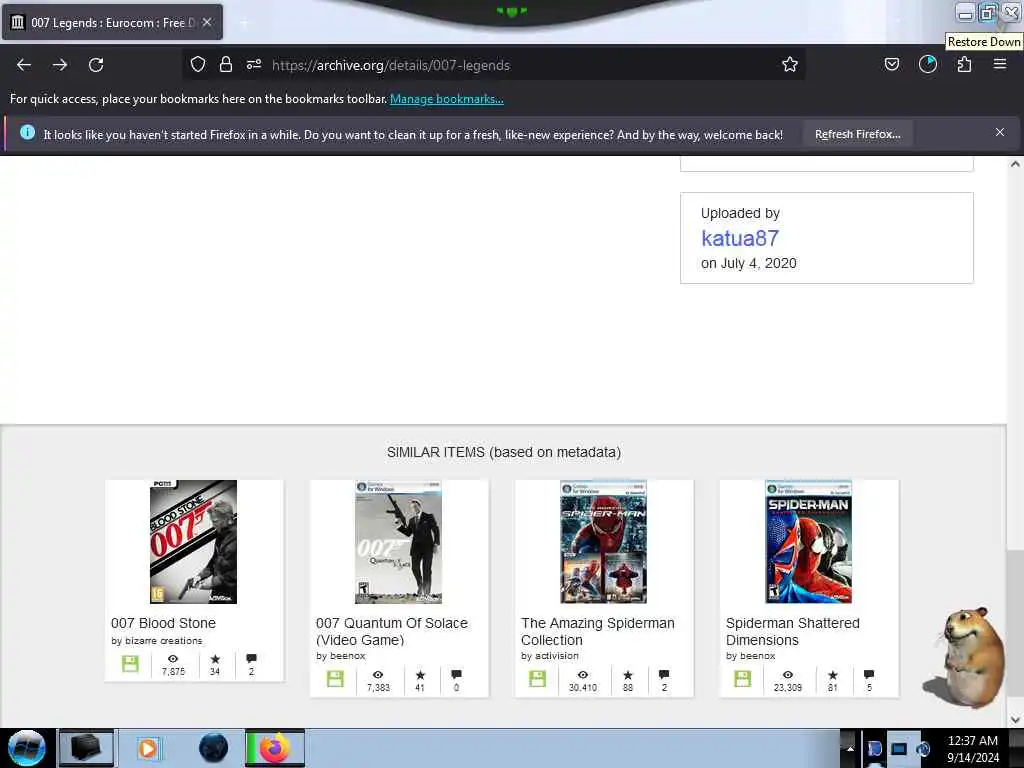Open 007 Quantum Of Solace cover thumbnail
This screenshot has width=1024, height=768.
398,542
